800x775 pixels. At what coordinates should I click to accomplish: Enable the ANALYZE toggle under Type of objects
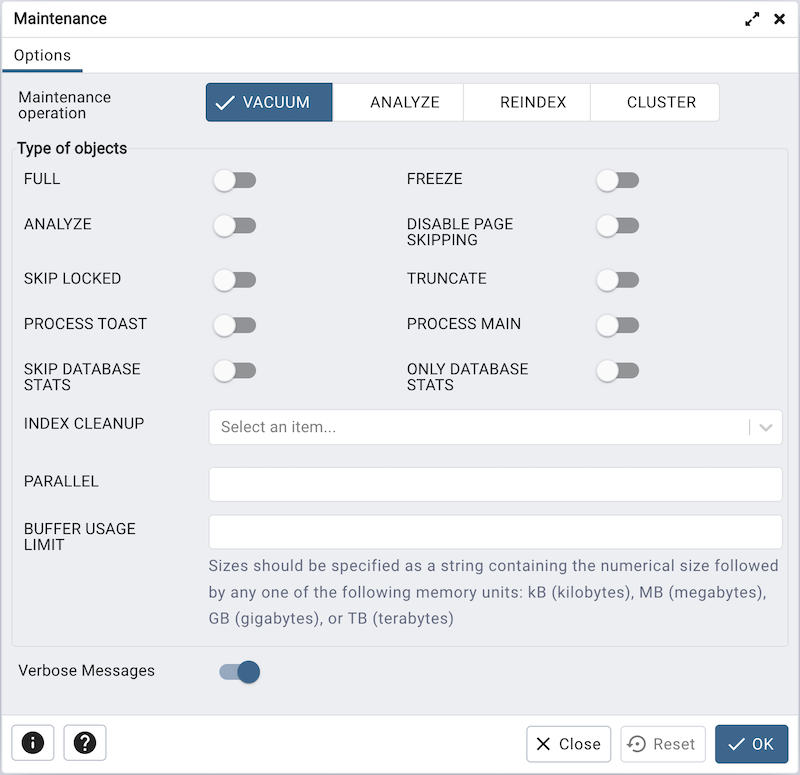pos(235,226)
